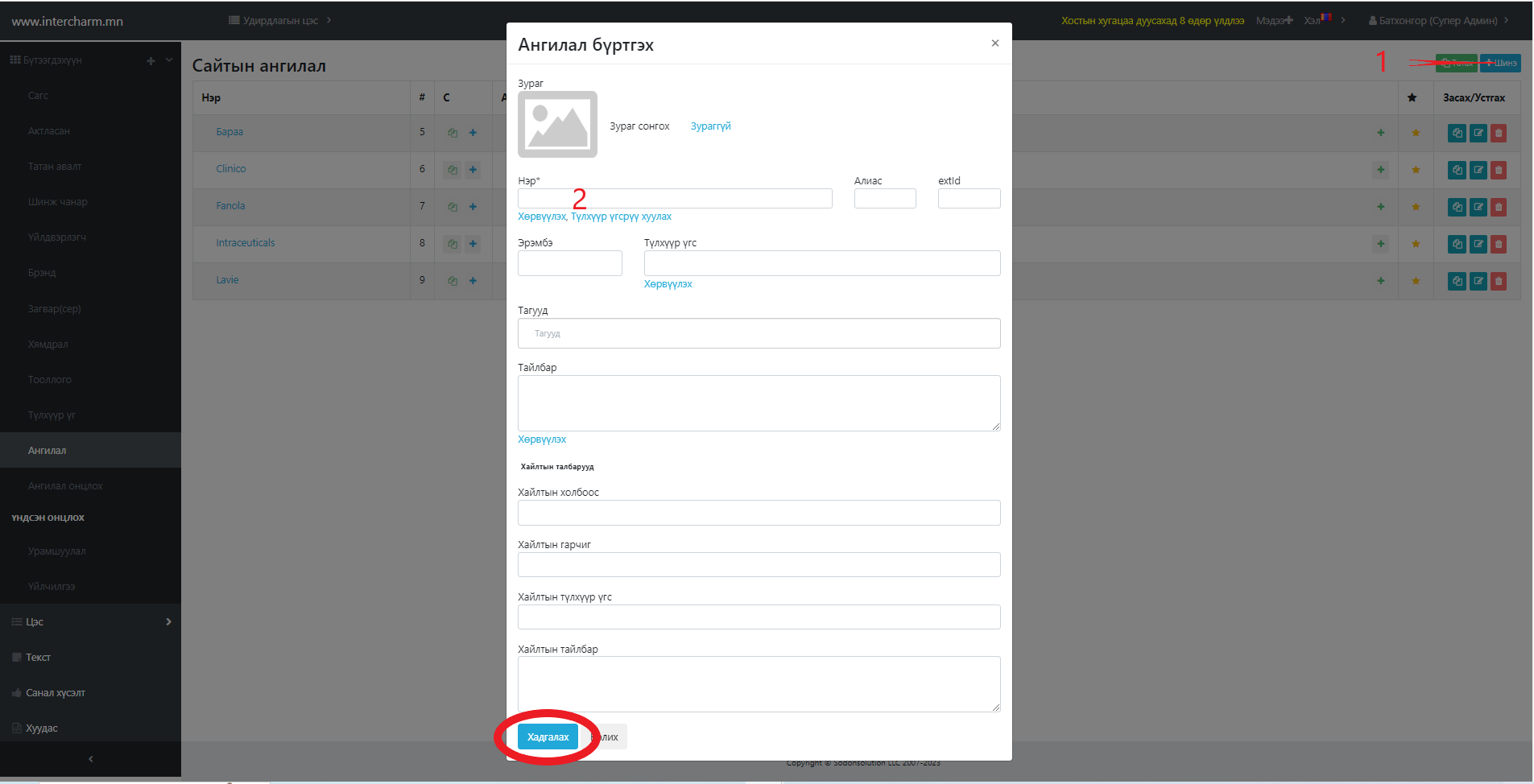The image size is (1534, 784).
Task: Toggle the star for Intraceuticals row
Action: (x=1416, y=245)
